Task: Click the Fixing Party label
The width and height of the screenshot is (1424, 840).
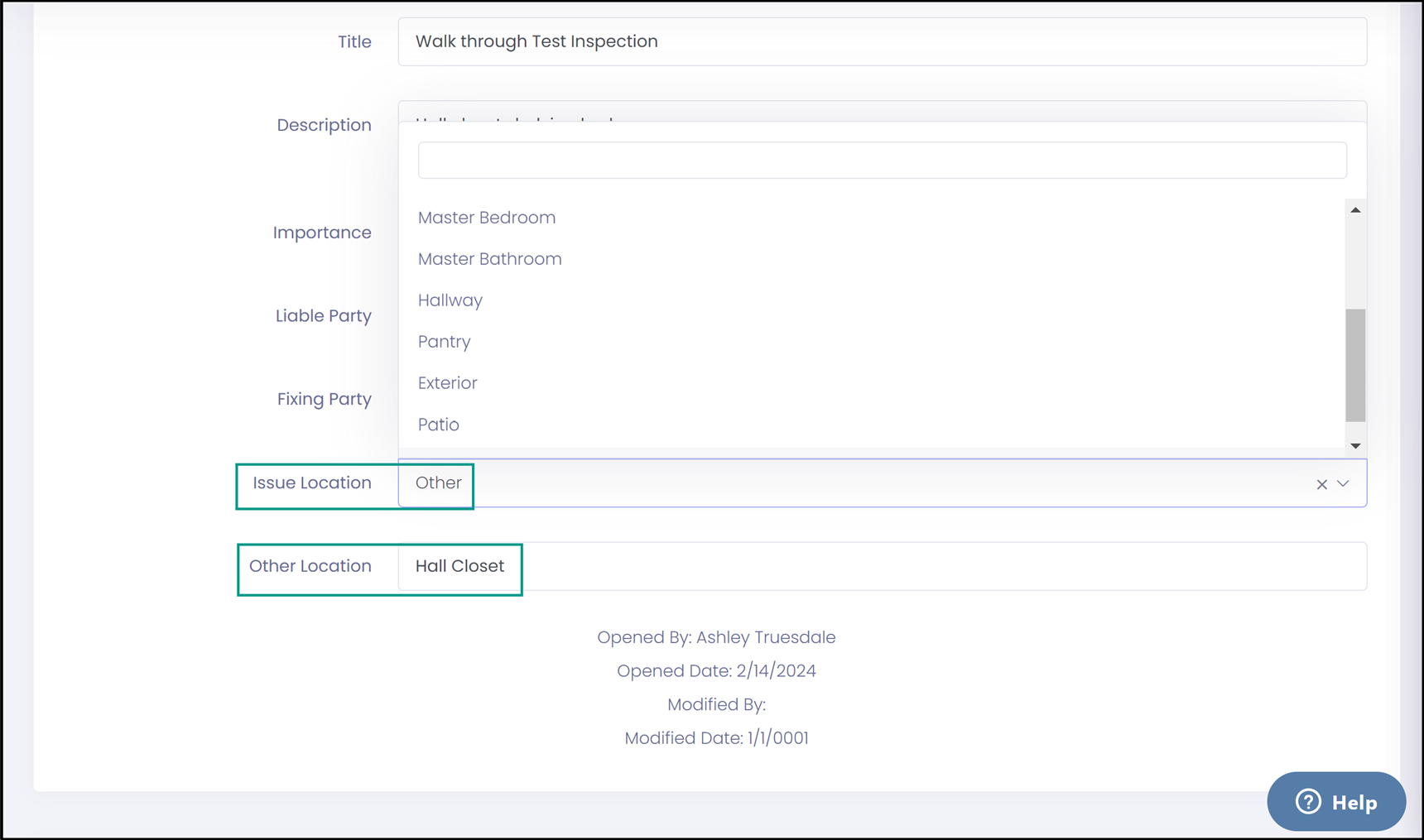Action: coord(325,399)
